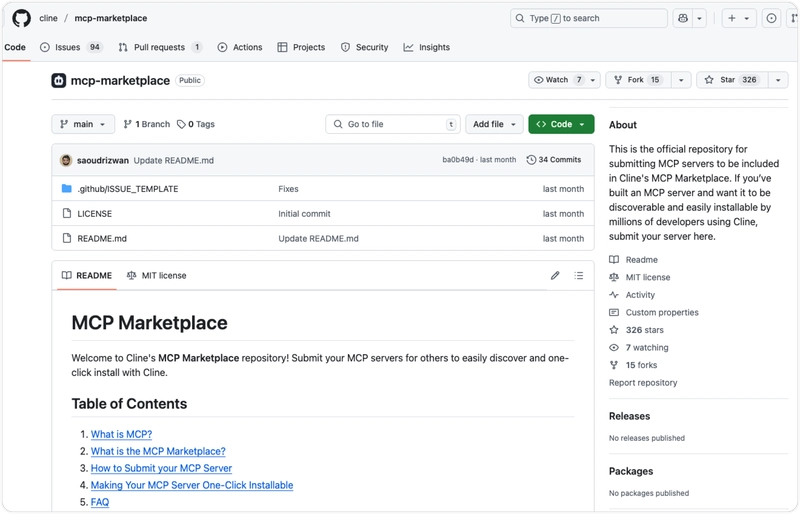Viewport: 800px width, 514px height.
Task: Star the repository
Action: click(x=732, y=80)
